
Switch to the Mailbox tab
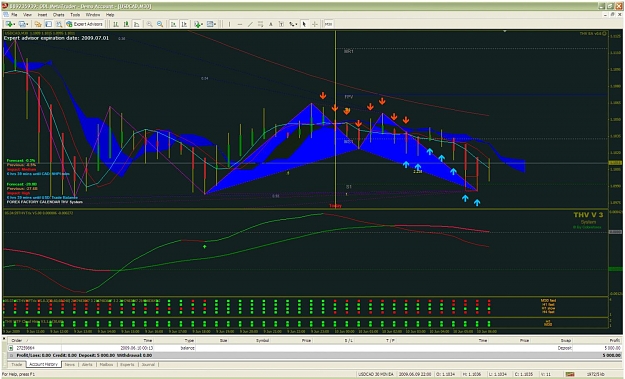click(106, 365)
